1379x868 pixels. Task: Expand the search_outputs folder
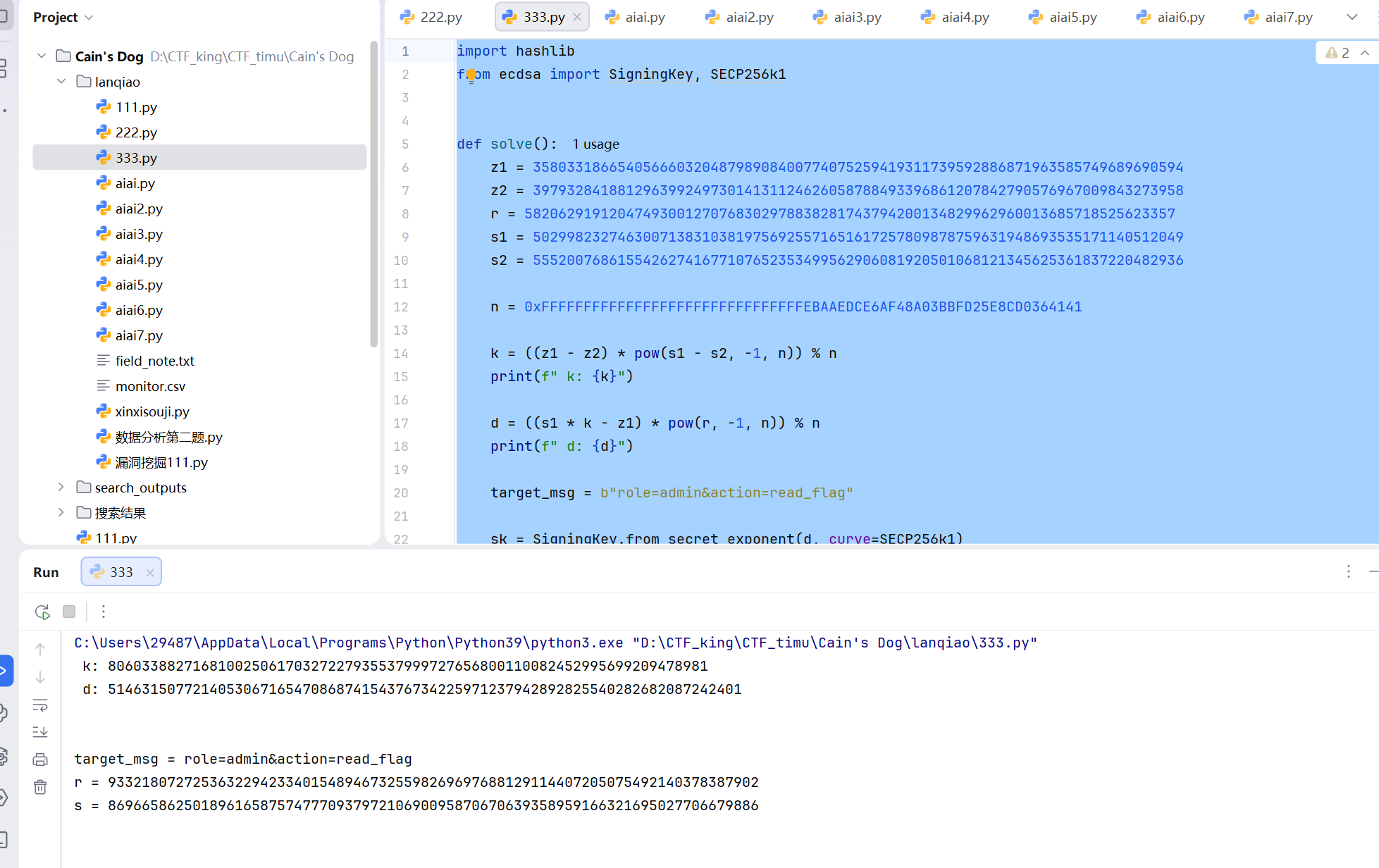click(x=61, y=488)
